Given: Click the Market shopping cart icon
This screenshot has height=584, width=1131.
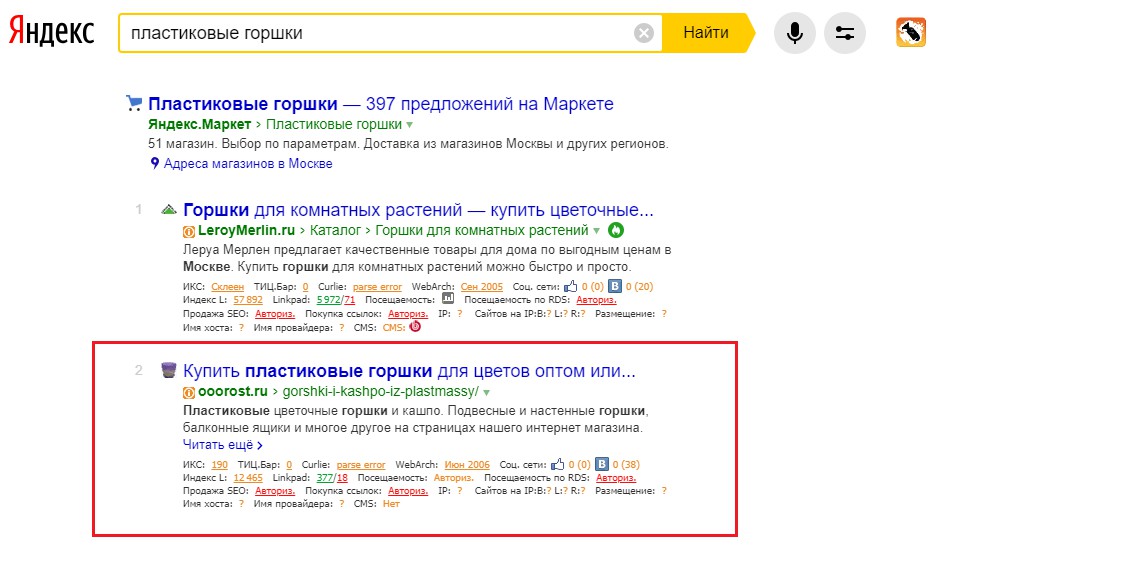Looking at the screenshot, I should [134, 103].
